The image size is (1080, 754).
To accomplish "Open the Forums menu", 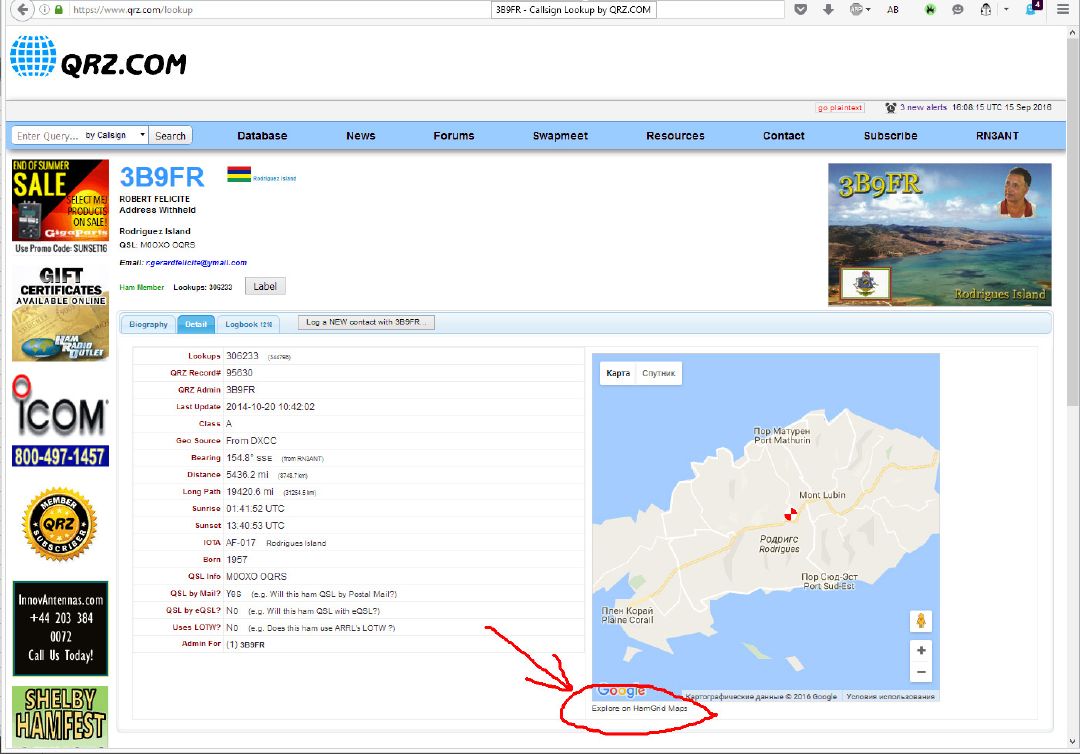I will click(454, 136).
